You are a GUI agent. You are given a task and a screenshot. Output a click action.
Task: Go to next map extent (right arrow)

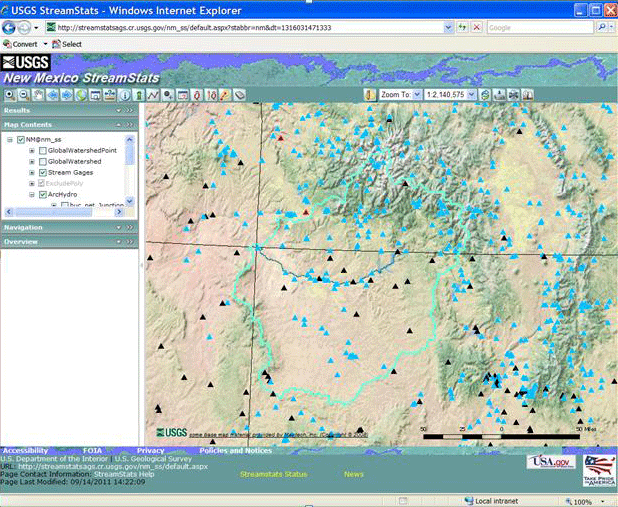pyautogui.click(x=67, y=95)
